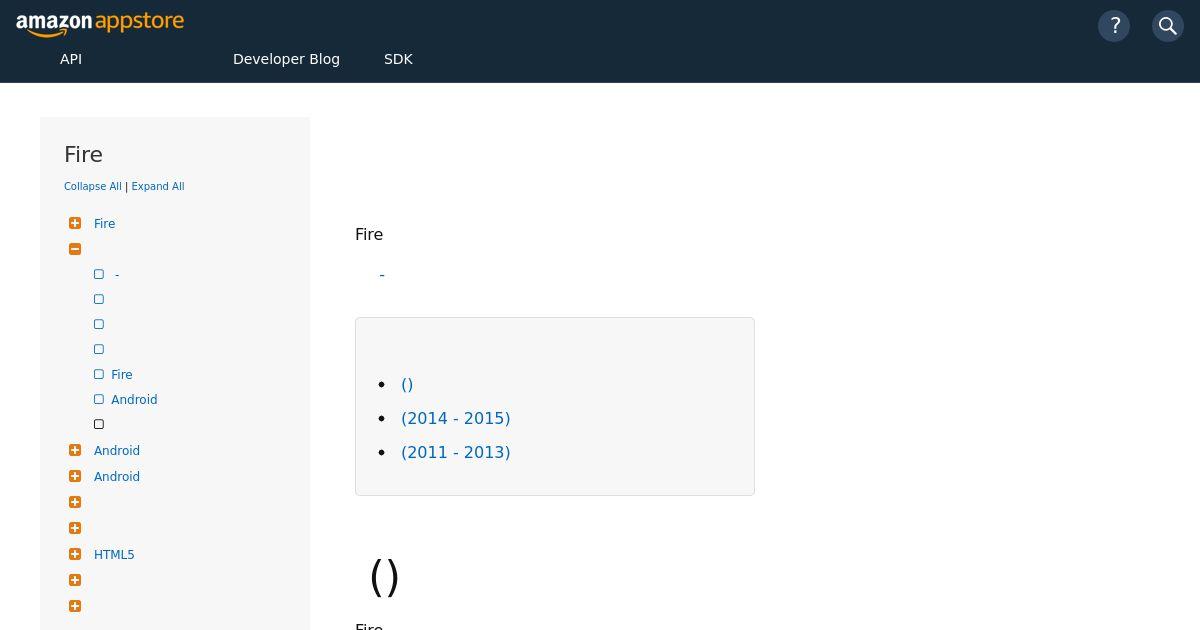
Task: Open the help question mark icon
Action: pyautogui.click(x=1114, y=26)
